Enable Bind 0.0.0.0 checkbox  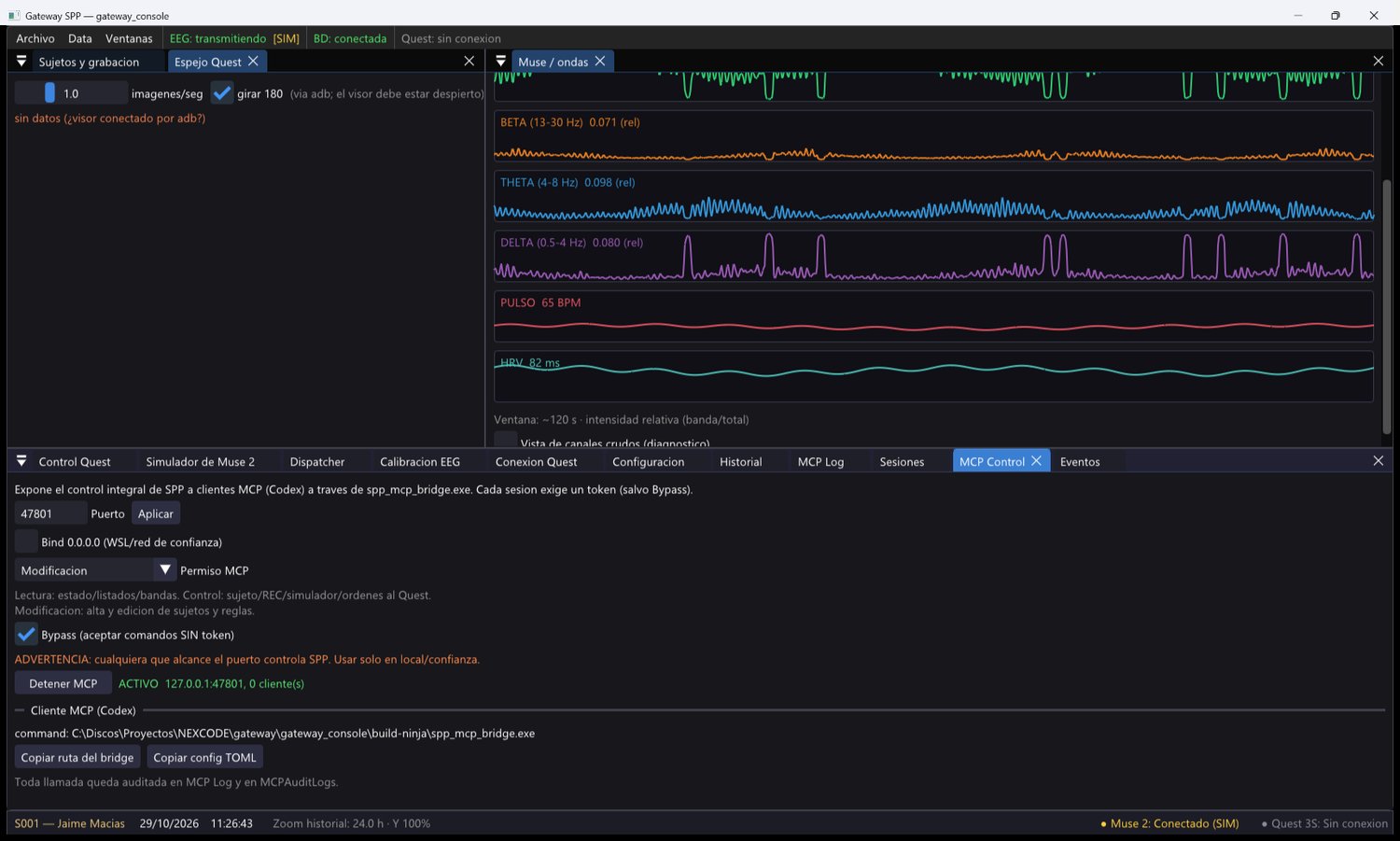tap(26, 541)
